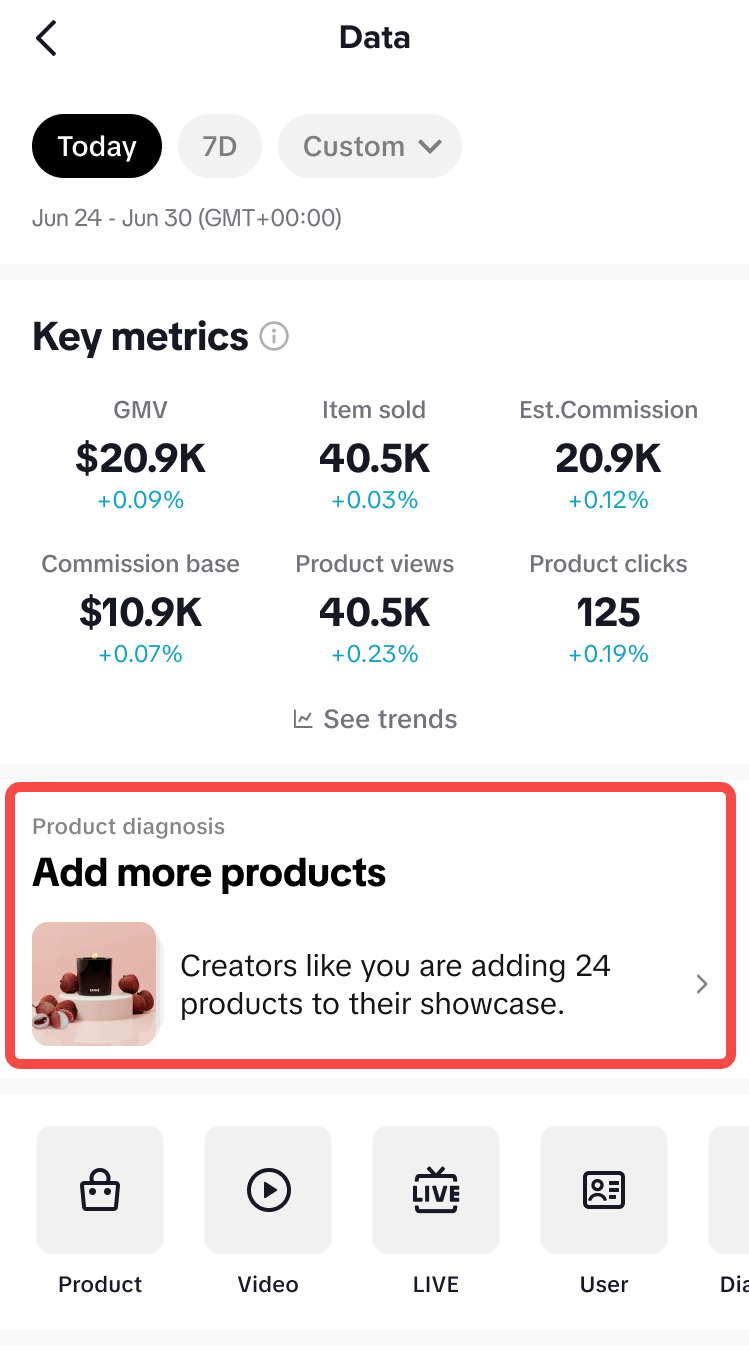
Task: Click the See trends link
Action: point(390,719)
